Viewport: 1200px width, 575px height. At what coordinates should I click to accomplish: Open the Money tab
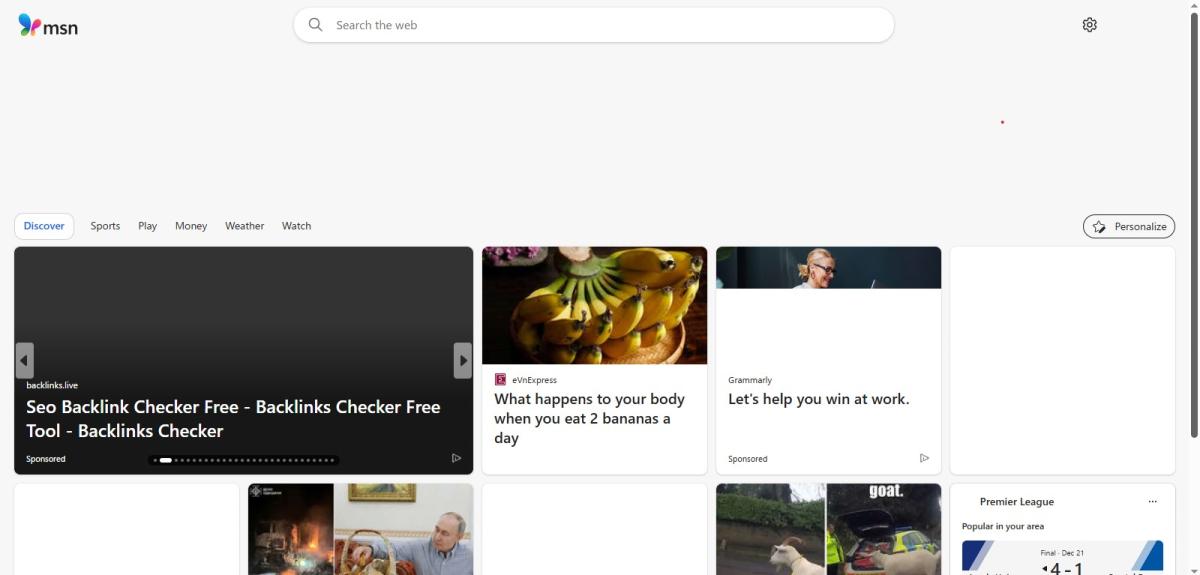pyautogui.click(x=191, y=226)
